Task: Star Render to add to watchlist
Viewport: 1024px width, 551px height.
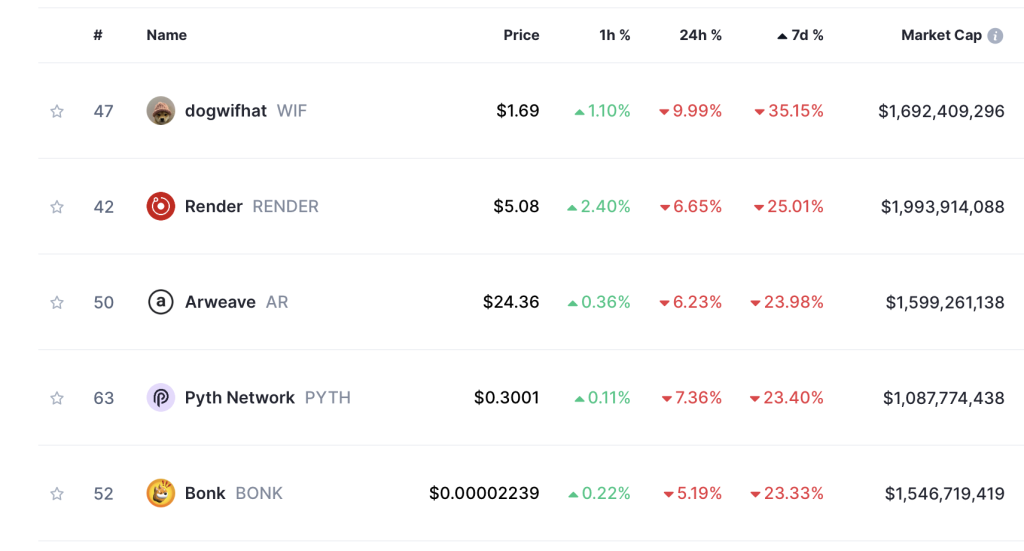Action: pos(57,207)
